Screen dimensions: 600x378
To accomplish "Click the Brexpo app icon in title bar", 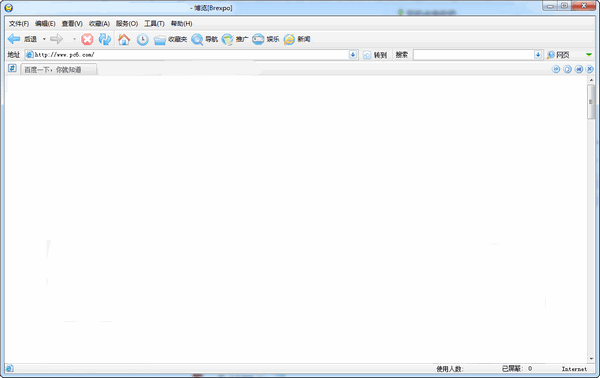I will [x=8, y=8].
